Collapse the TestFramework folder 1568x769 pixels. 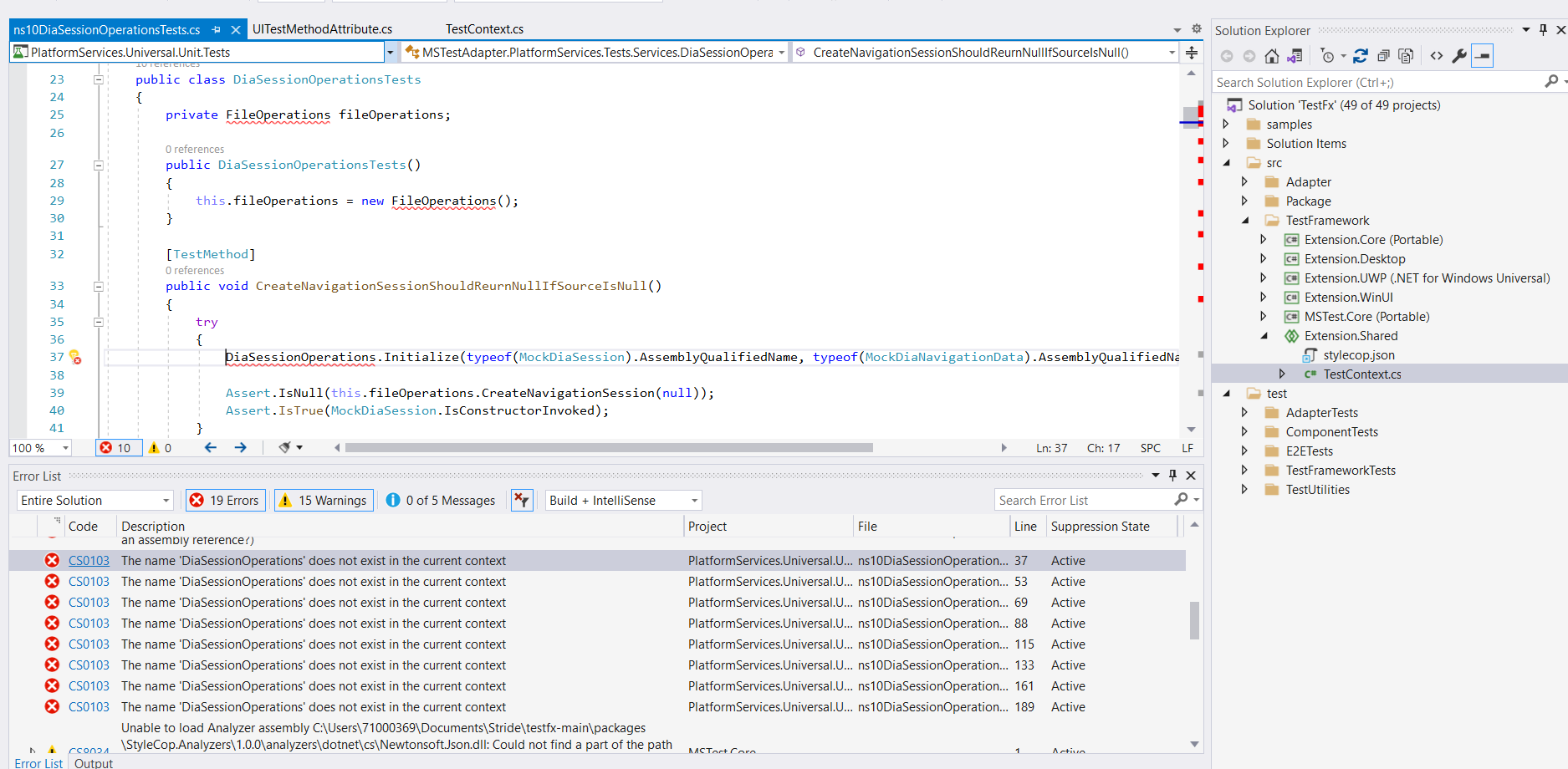pos(1245,221)
